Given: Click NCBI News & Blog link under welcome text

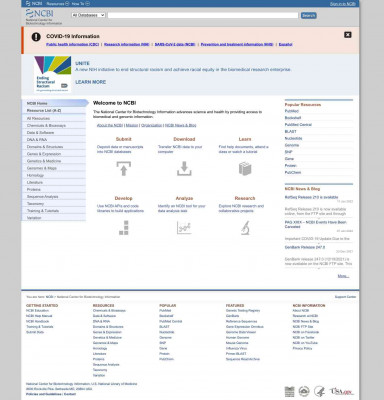Looking at the screenshot, I should [x=181, y=125].
